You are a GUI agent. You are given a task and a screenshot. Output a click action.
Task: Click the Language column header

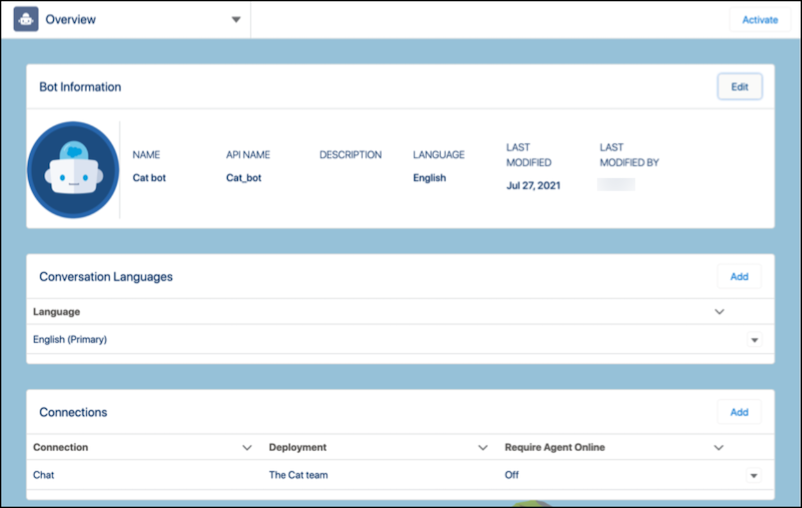pos(57,312)
